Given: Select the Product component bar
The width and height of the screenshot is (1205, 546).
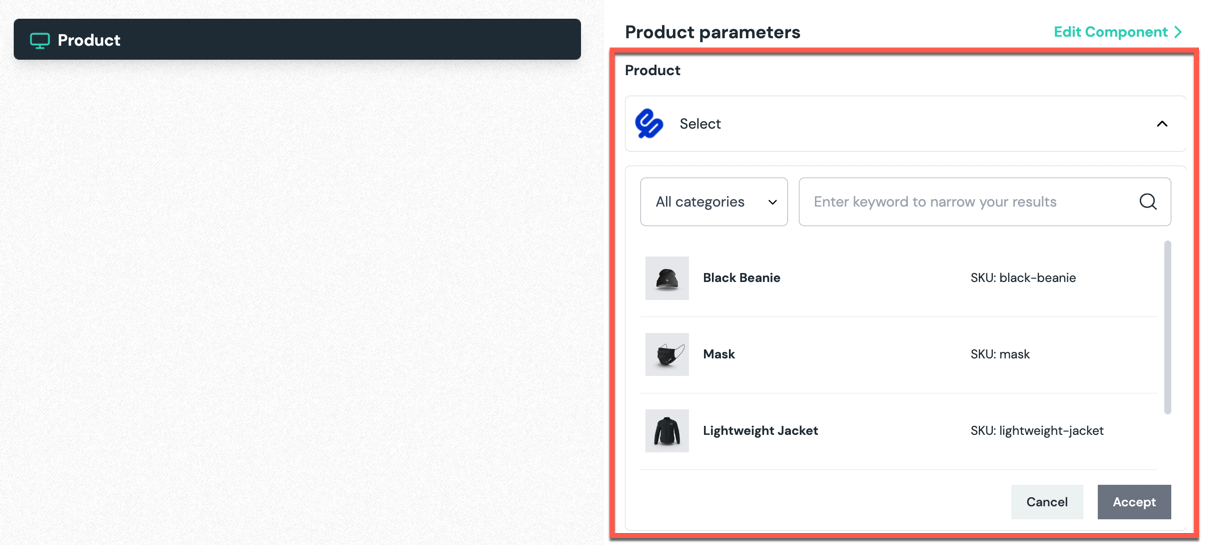Looking at the screenshot, I should point(297,40).
